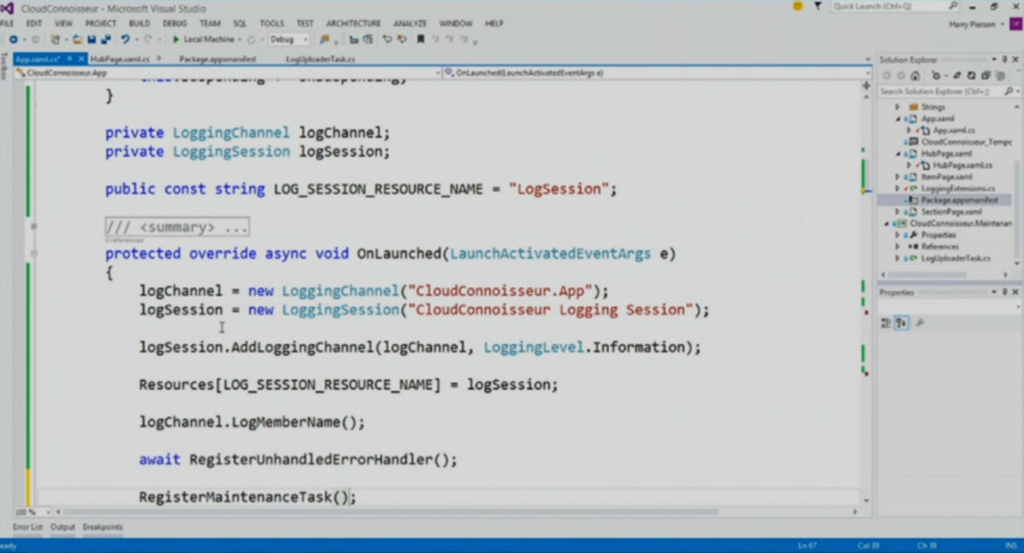This screenshot has width=1024, height=553.
Task: Click LaunchActivatedEventArgs in the code
Action: (550, 253)
